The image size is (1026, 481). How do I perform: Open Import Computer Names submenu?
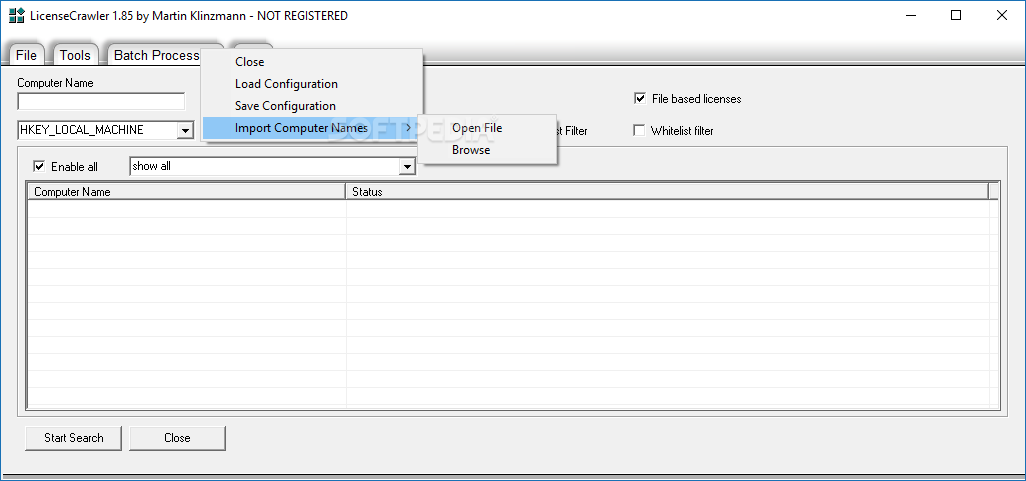(312, 128)
